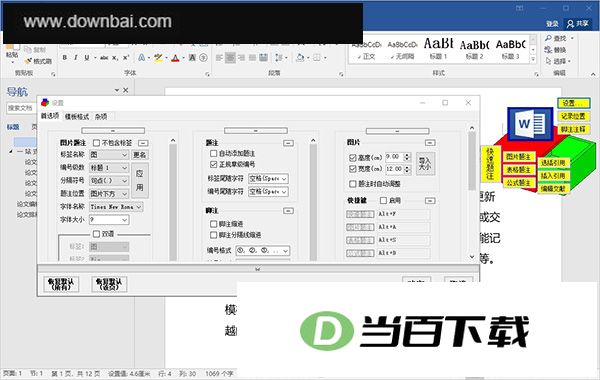The width and height of the screenshot is (600, 380).
Task: Toggle character shading icon in ribbon
Action: [x=192, y=58]
